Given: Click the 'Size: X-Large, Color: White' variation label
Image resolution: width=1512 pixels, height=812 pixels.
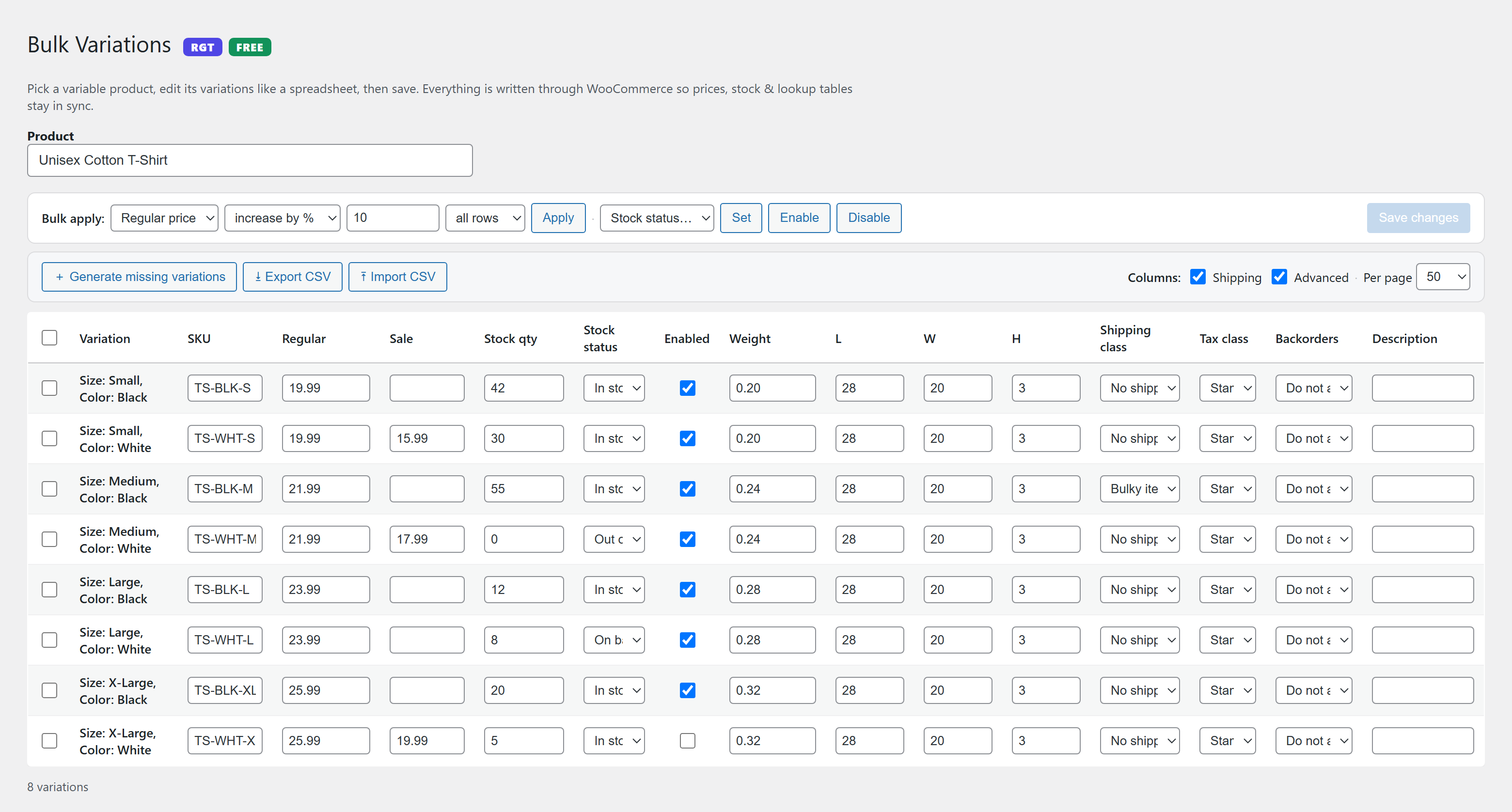Looking at the screenshot, I should pyautogui.click(x=117, y=742).
